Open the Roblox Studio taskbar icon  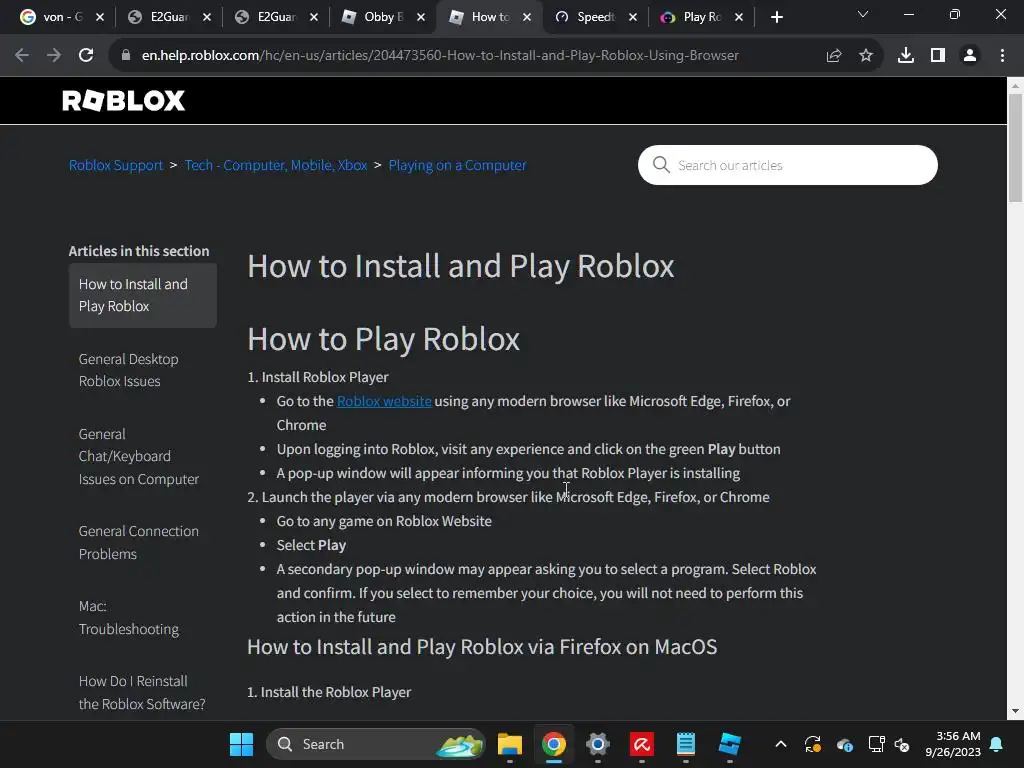click(x=729, y=744)
